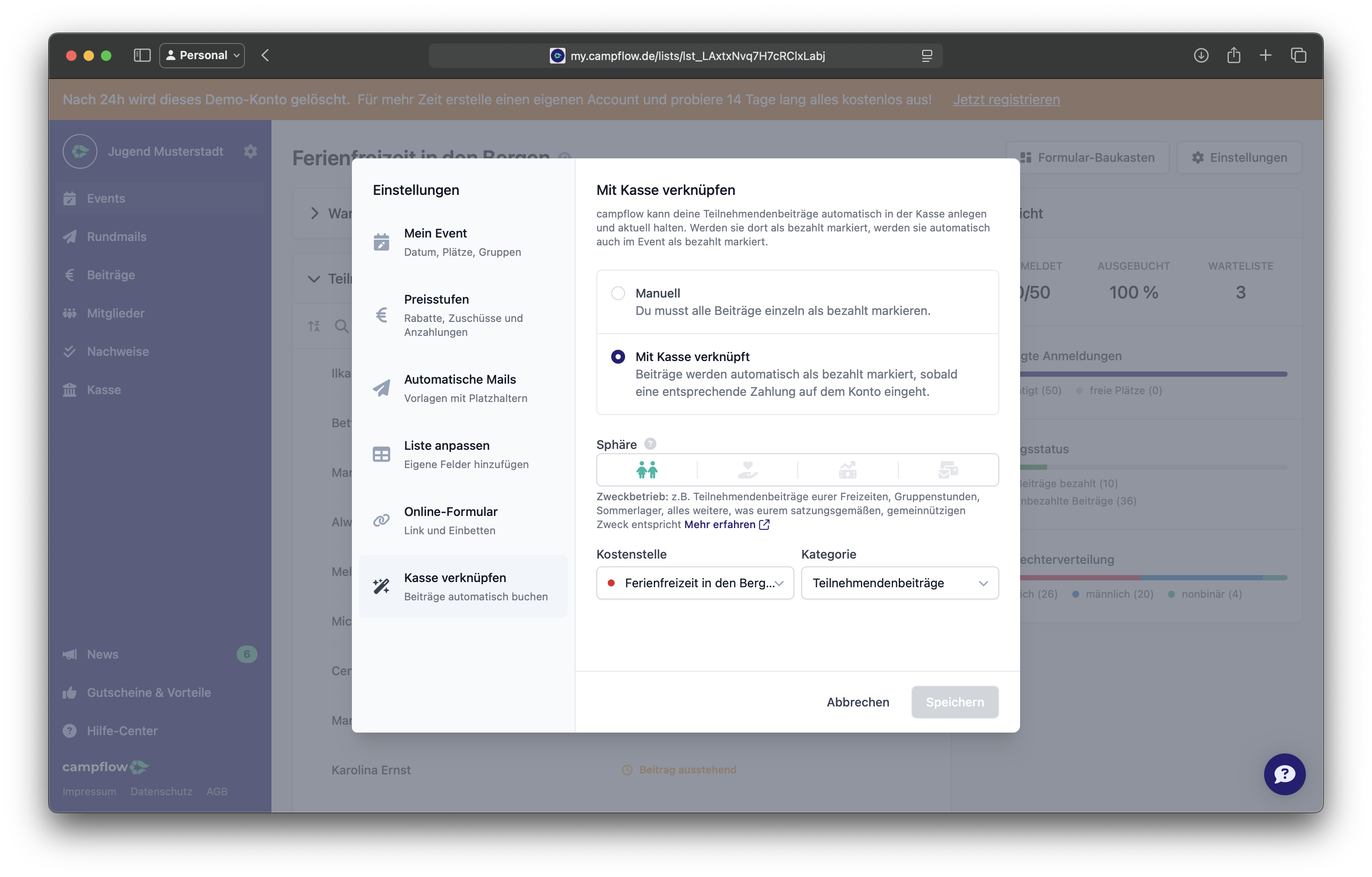
Task: Open the Personal profile dropdown
Action: tap(202, 55)
